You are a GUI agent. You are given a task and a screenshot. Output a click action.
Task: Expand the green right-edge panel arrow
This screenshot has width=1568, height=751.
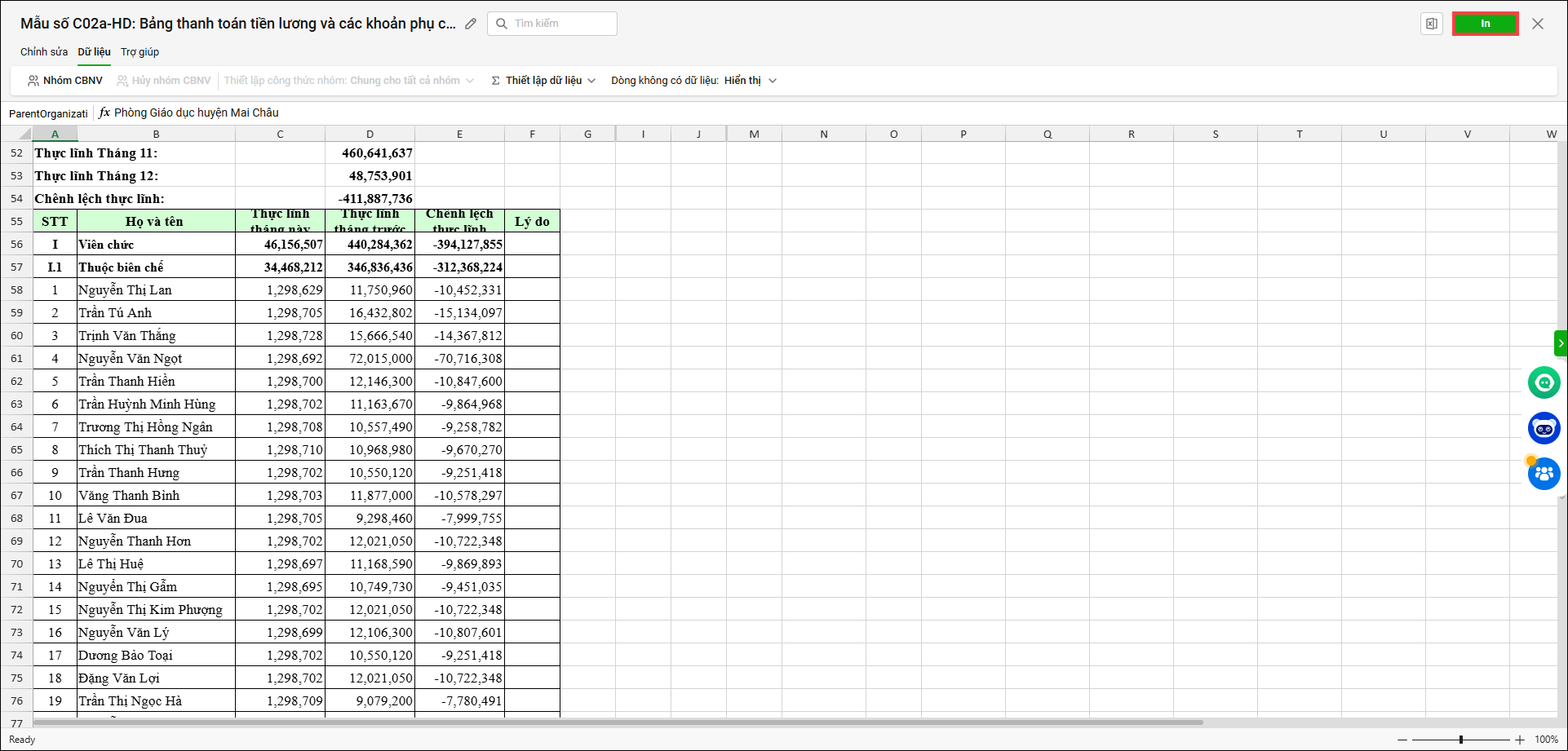[1561, 343]
